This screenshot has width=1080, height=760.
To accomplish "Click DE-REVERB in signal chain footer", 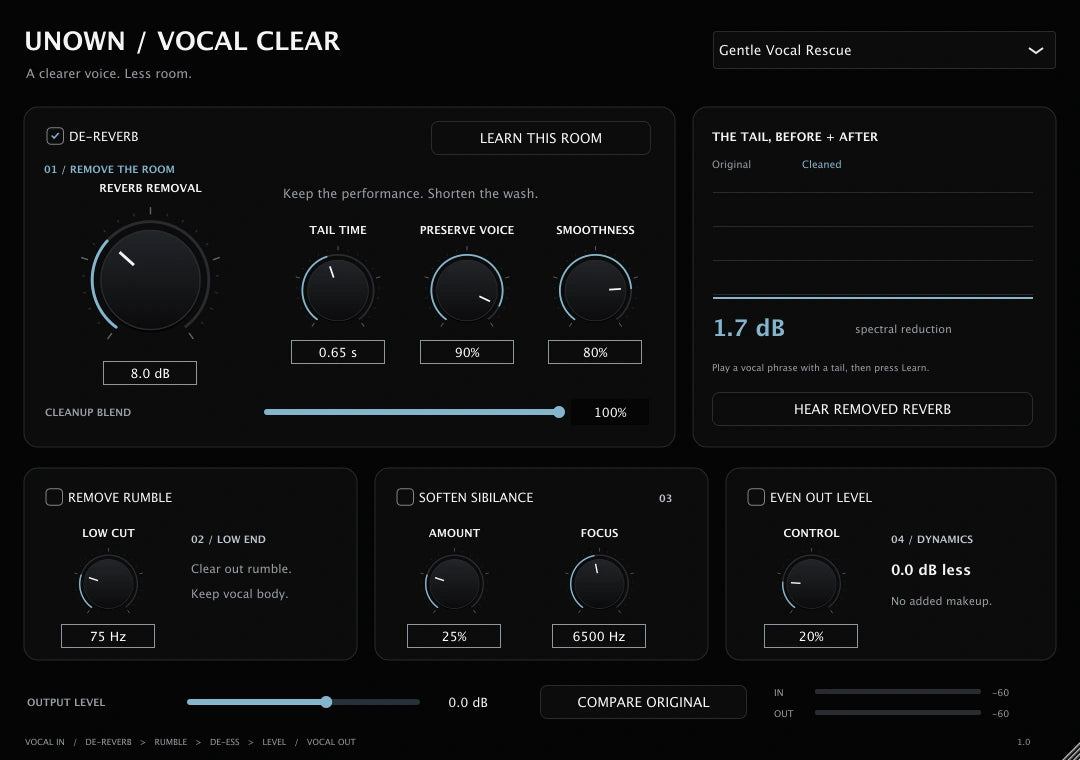I will coord(108,742).
